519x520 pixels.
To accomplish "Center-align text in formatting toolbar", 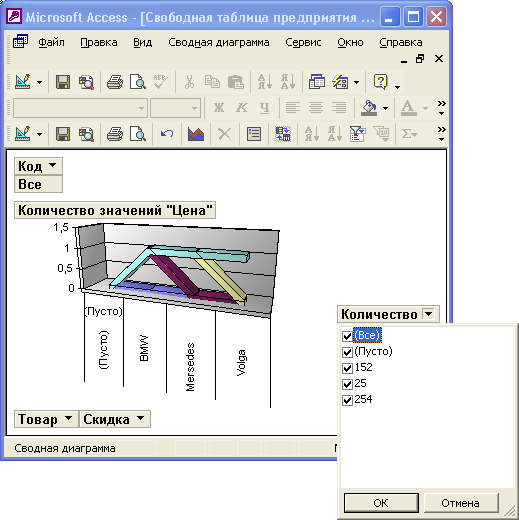I will click(315, 108).
